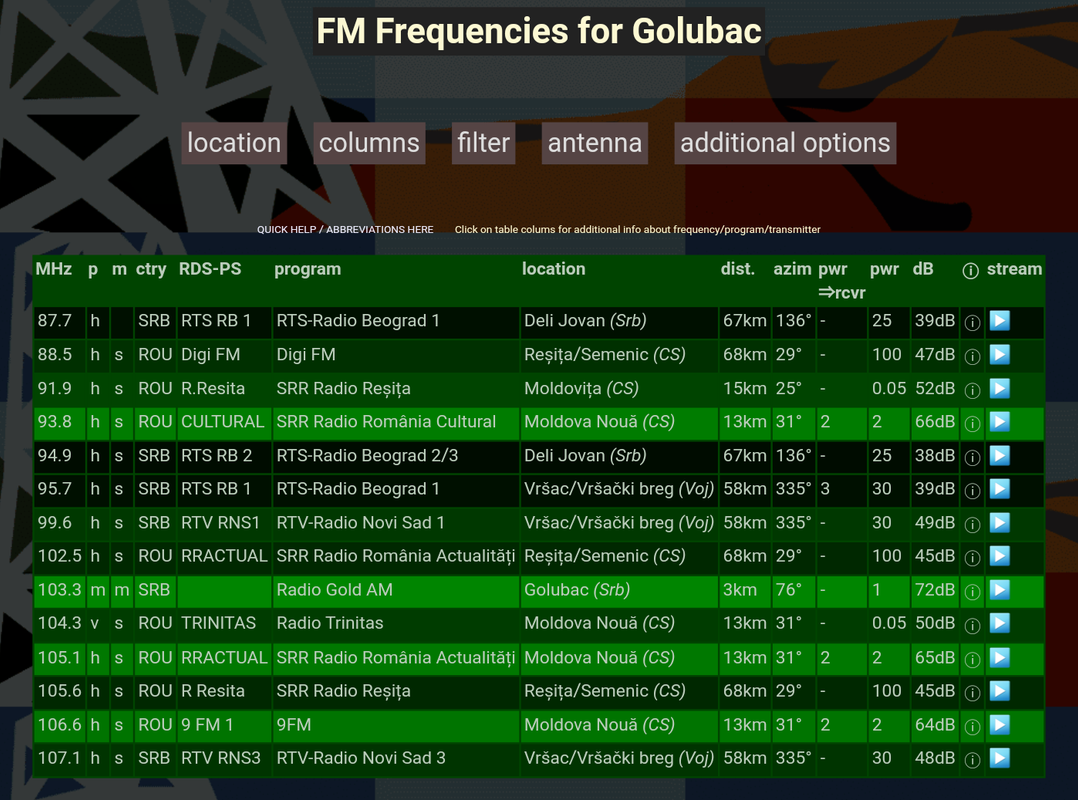Play stream for 106.6 9FM

[999, 724]
